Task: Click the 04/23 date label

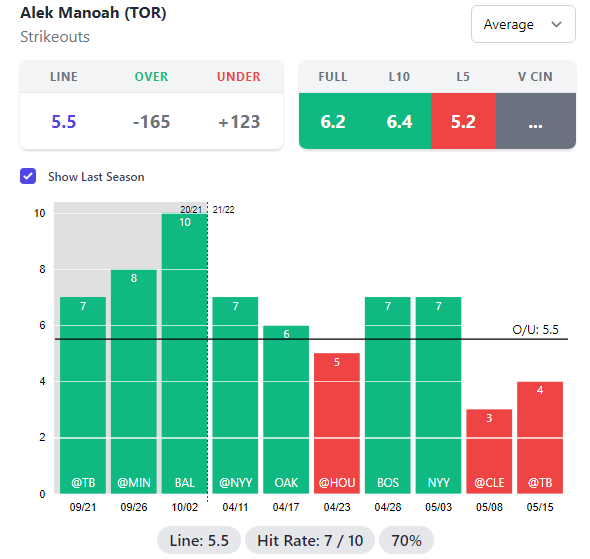Action: [x=337, y=507]
